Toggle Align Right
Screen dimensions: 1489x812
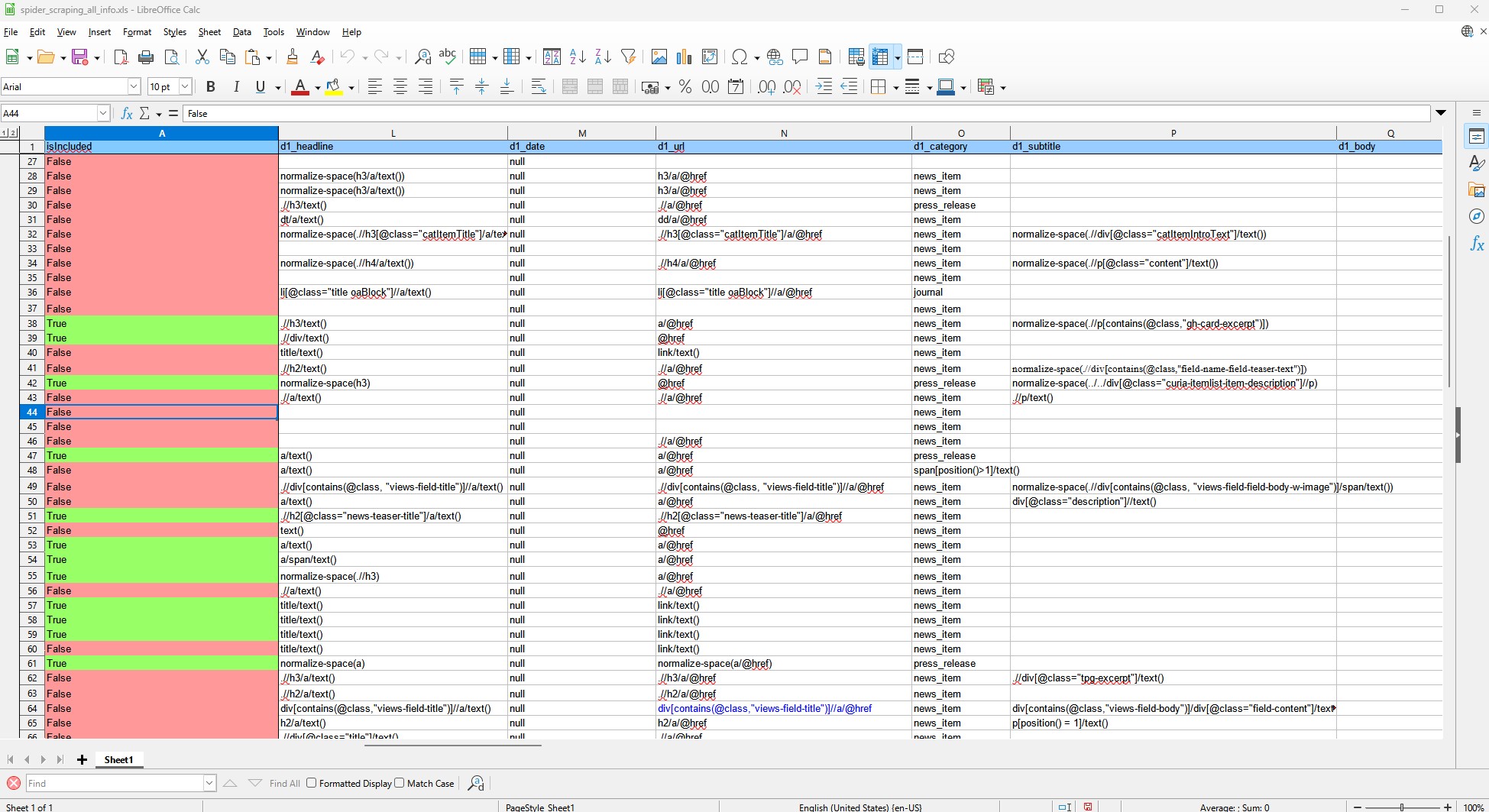(x=426, y=87)
